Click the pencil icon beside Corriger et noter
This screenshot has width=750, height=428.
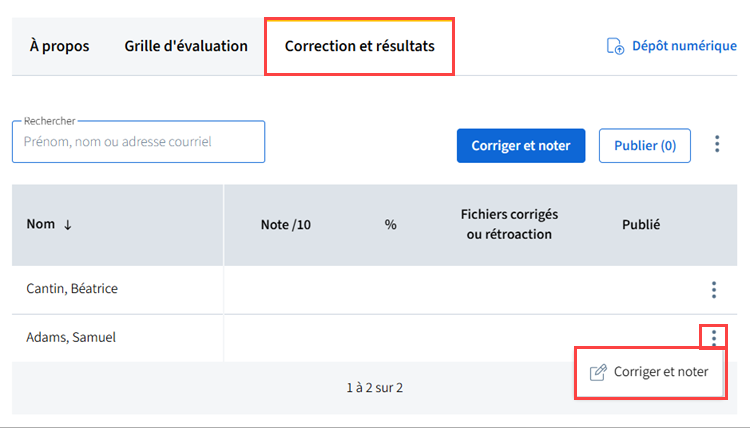(x=598, y=372)
